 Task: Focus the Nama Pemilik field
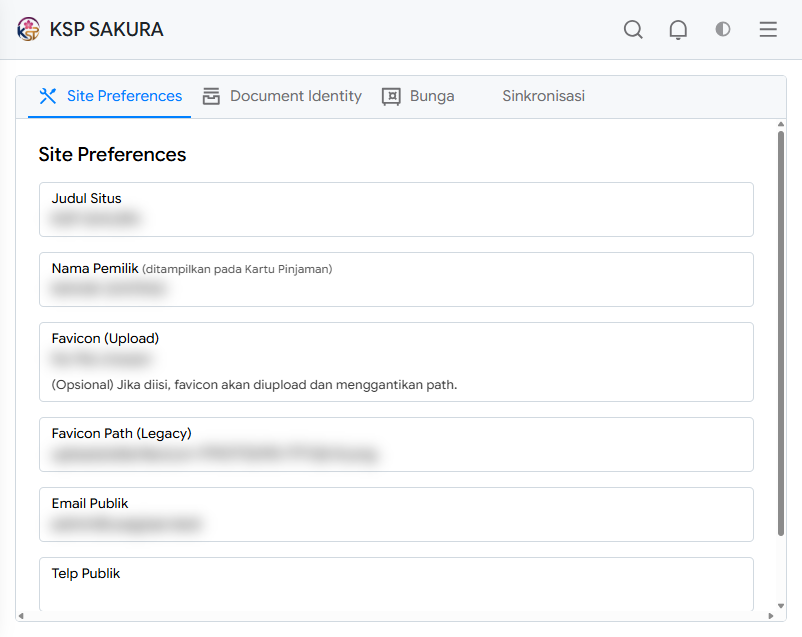coord(396,279)
